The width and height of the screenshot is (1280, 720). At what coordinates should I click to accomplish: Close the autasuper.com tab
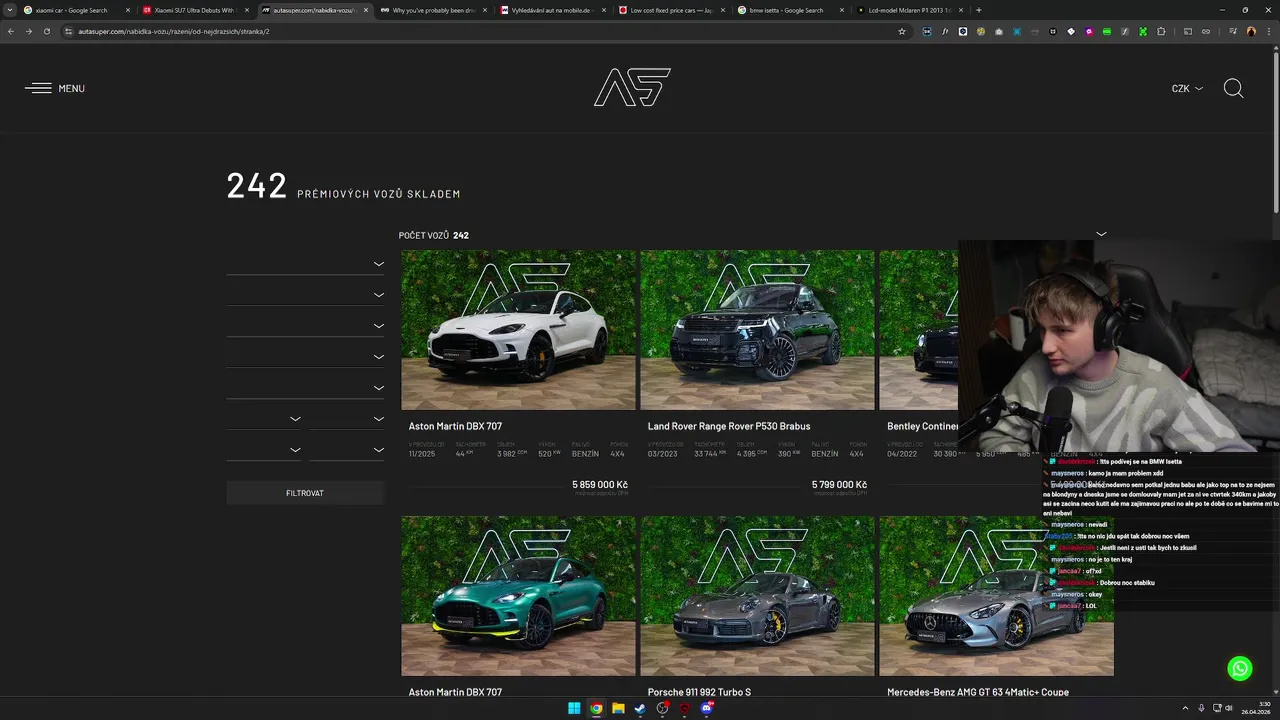coord(366,10)
